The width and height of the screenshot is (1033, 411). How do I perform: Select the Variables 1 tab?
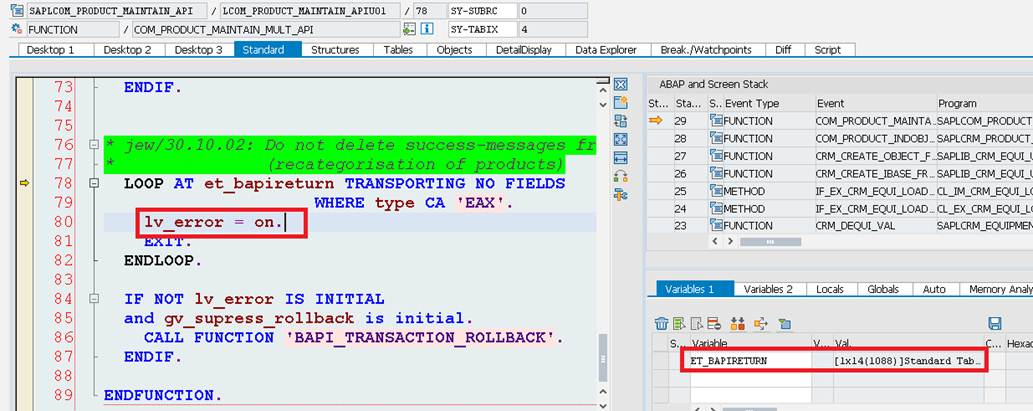coord(695,288)
